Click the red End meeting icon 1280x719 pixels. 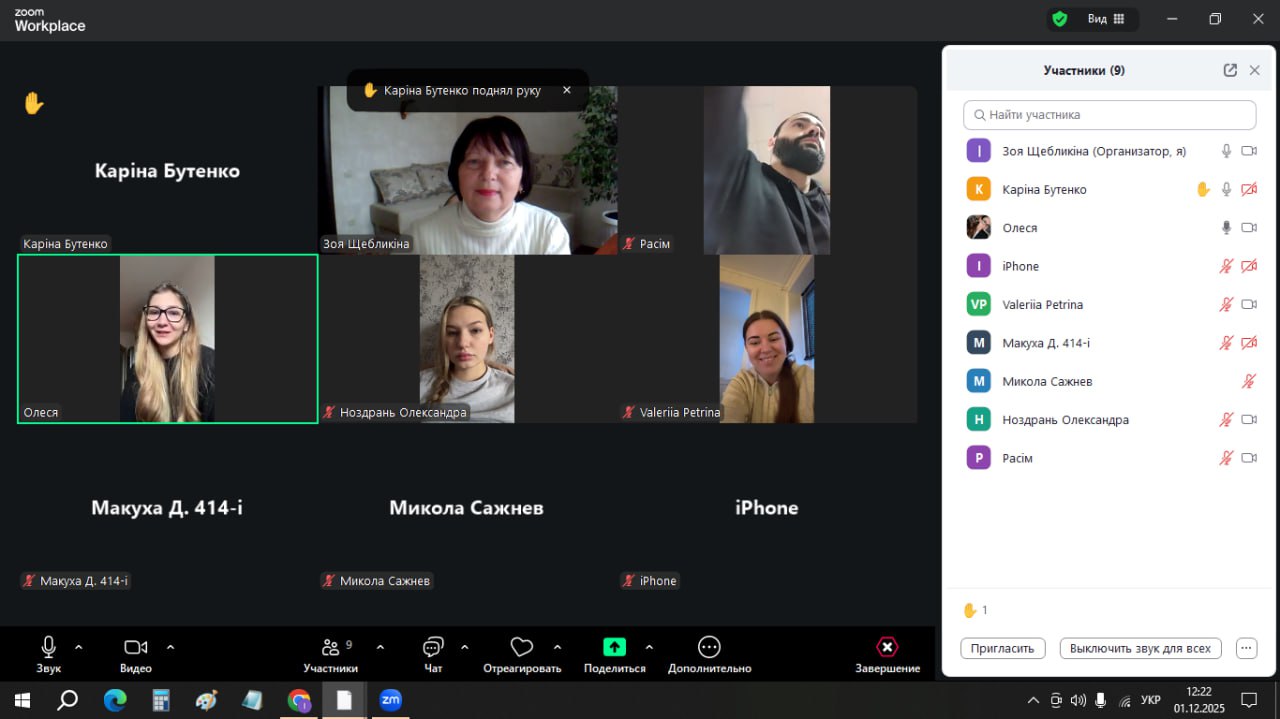(887, 647)
